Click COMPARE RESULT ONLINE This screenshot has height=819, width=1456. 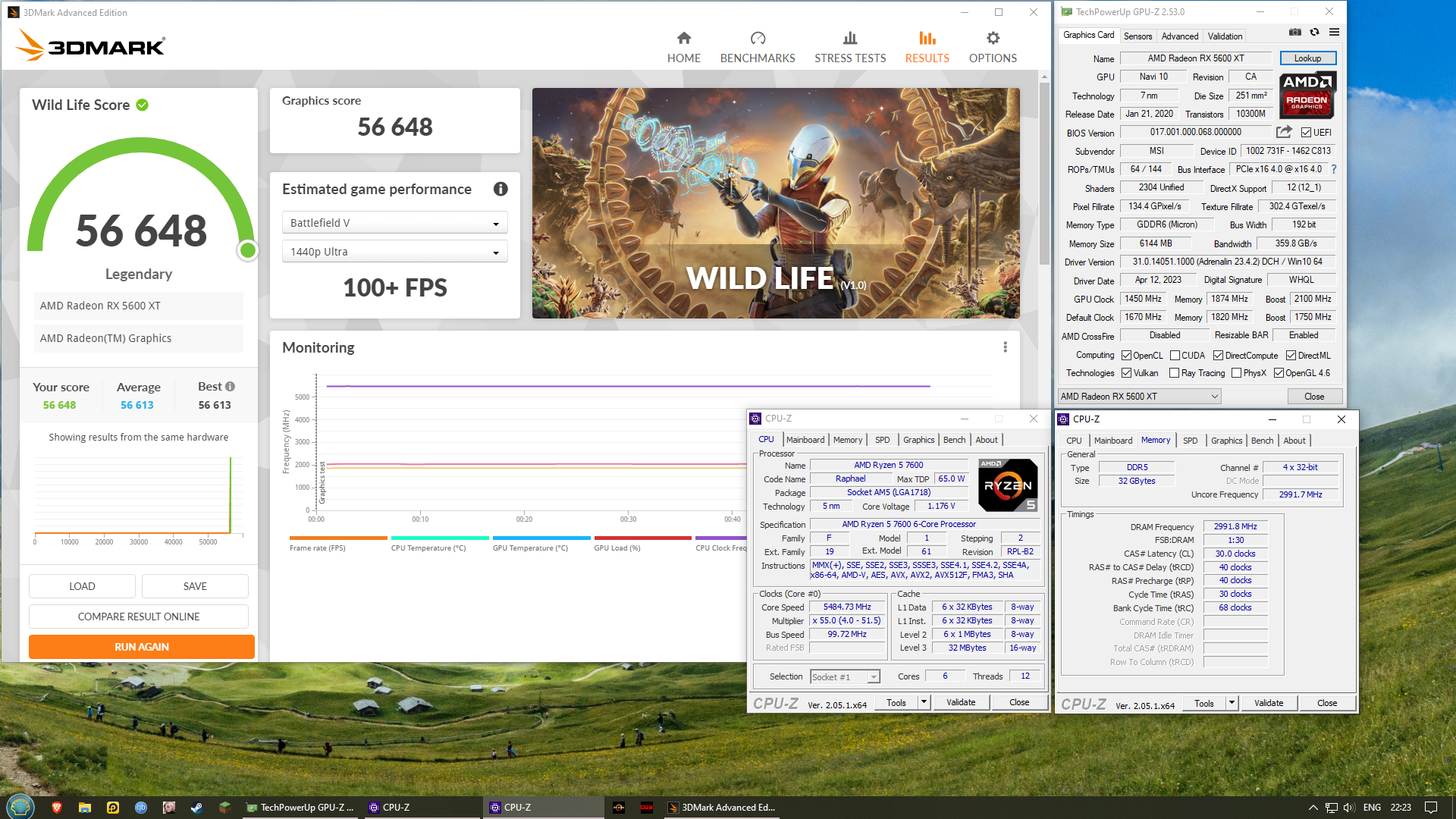pyautogui.click(x=139, y=617)
